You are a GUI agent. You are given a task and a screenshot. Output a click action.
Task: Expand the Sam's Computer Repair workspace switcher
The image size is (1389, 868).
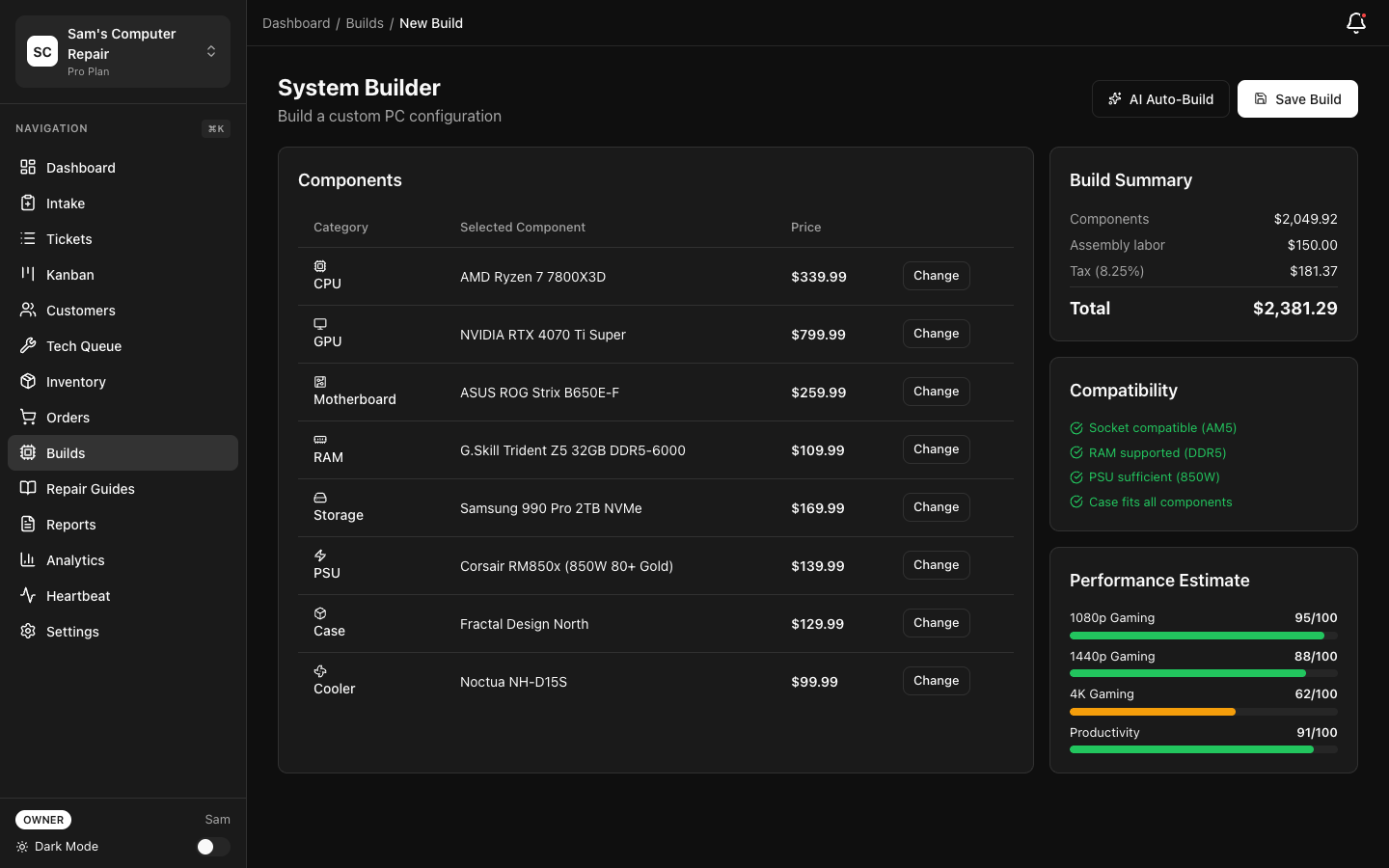click(x=210, y=51)
